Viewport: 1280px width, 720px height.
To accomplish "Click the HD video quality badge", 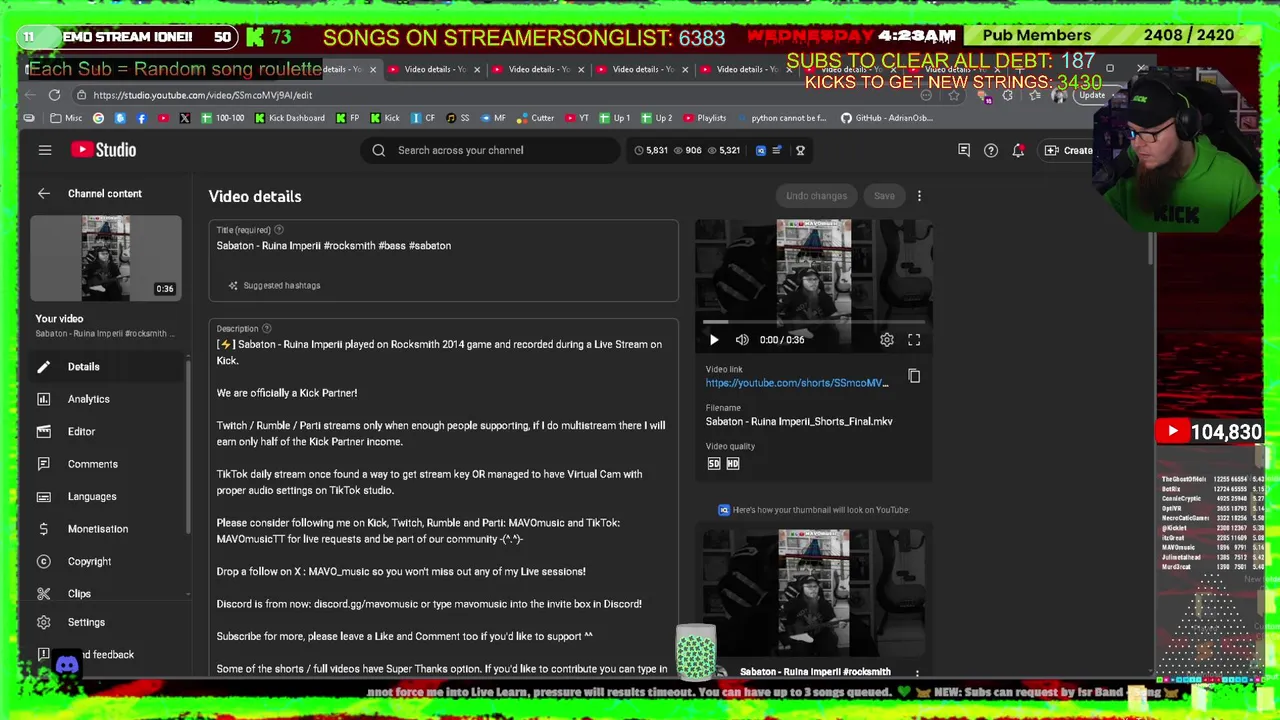I will coord(733,464).
